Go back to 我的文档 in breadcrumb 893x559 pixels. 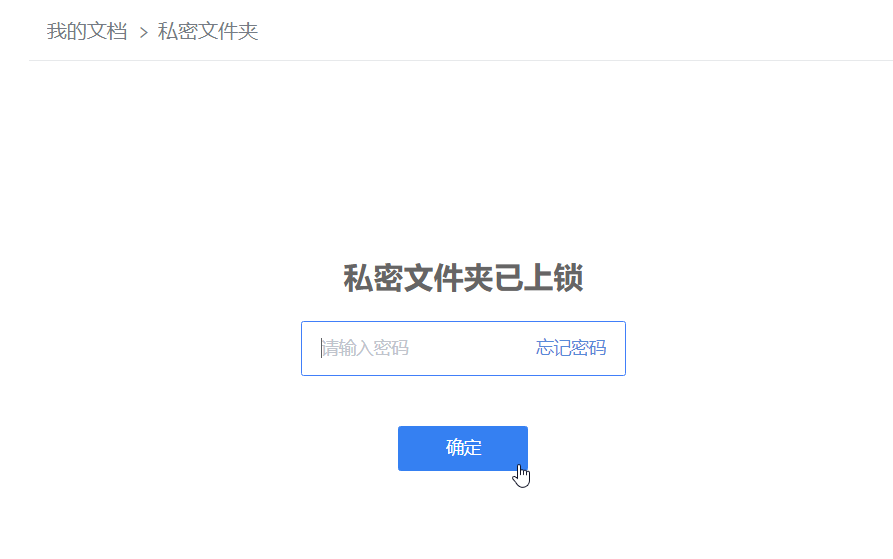(x=87, y=31)
